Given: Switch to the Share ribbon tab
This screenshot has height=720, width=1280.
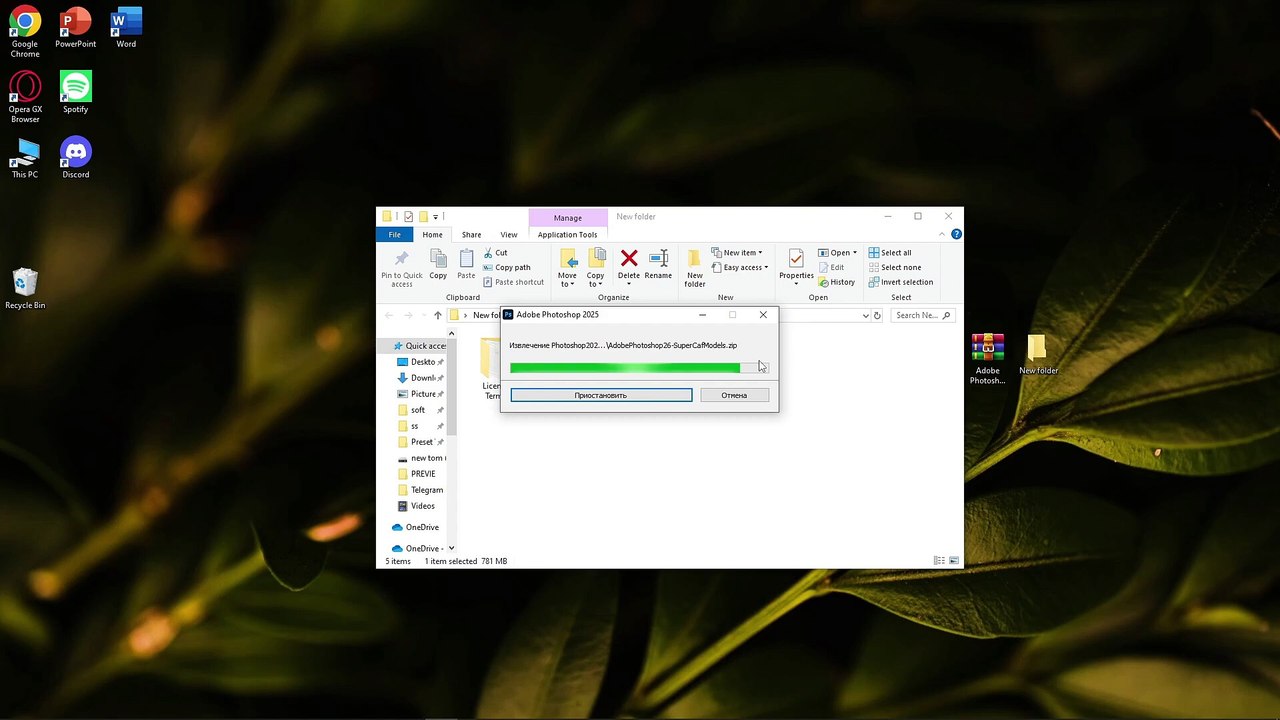Looking at the screenshot, I should [471, 234].
